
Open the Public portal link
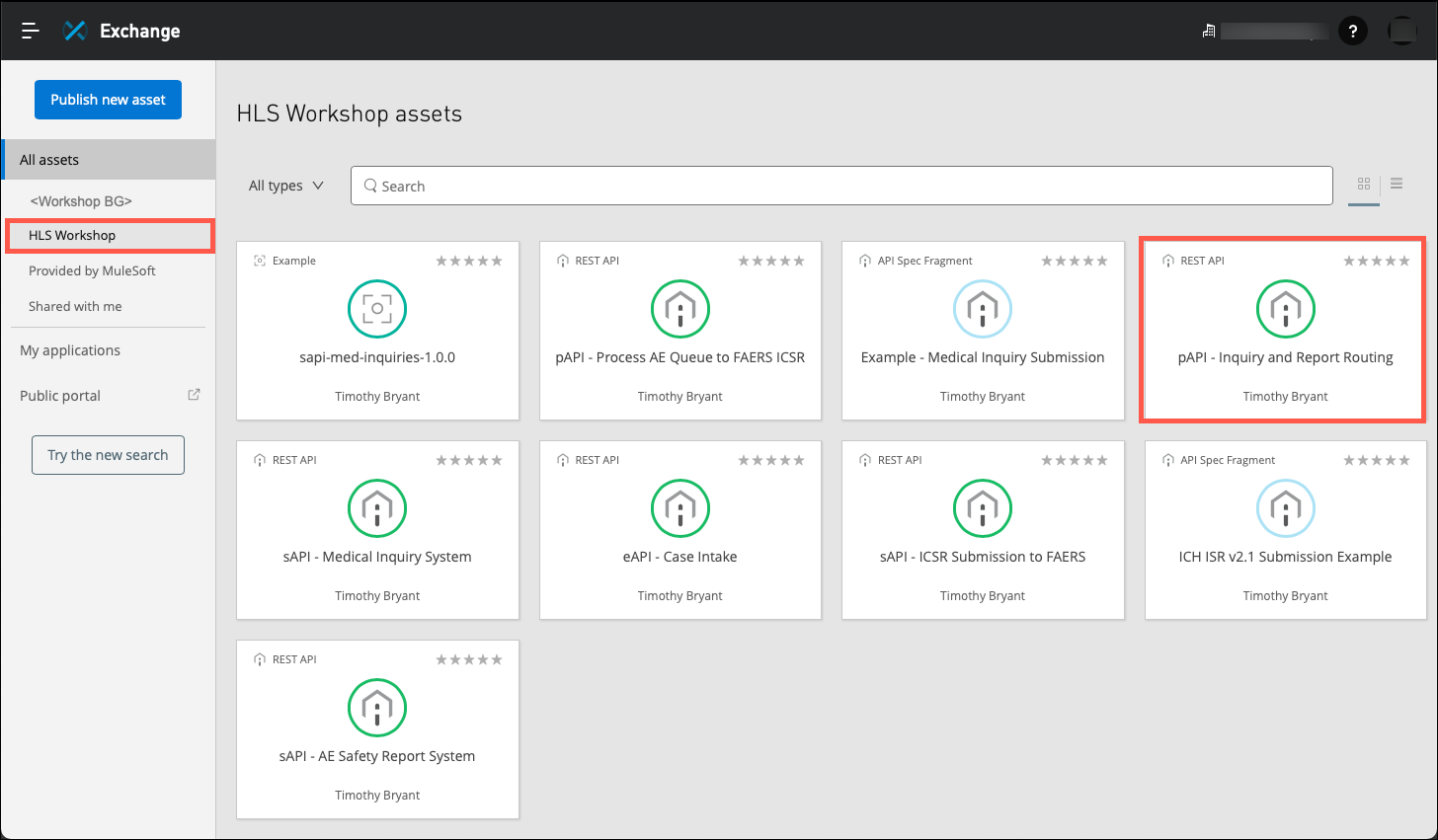click(60, 396)
